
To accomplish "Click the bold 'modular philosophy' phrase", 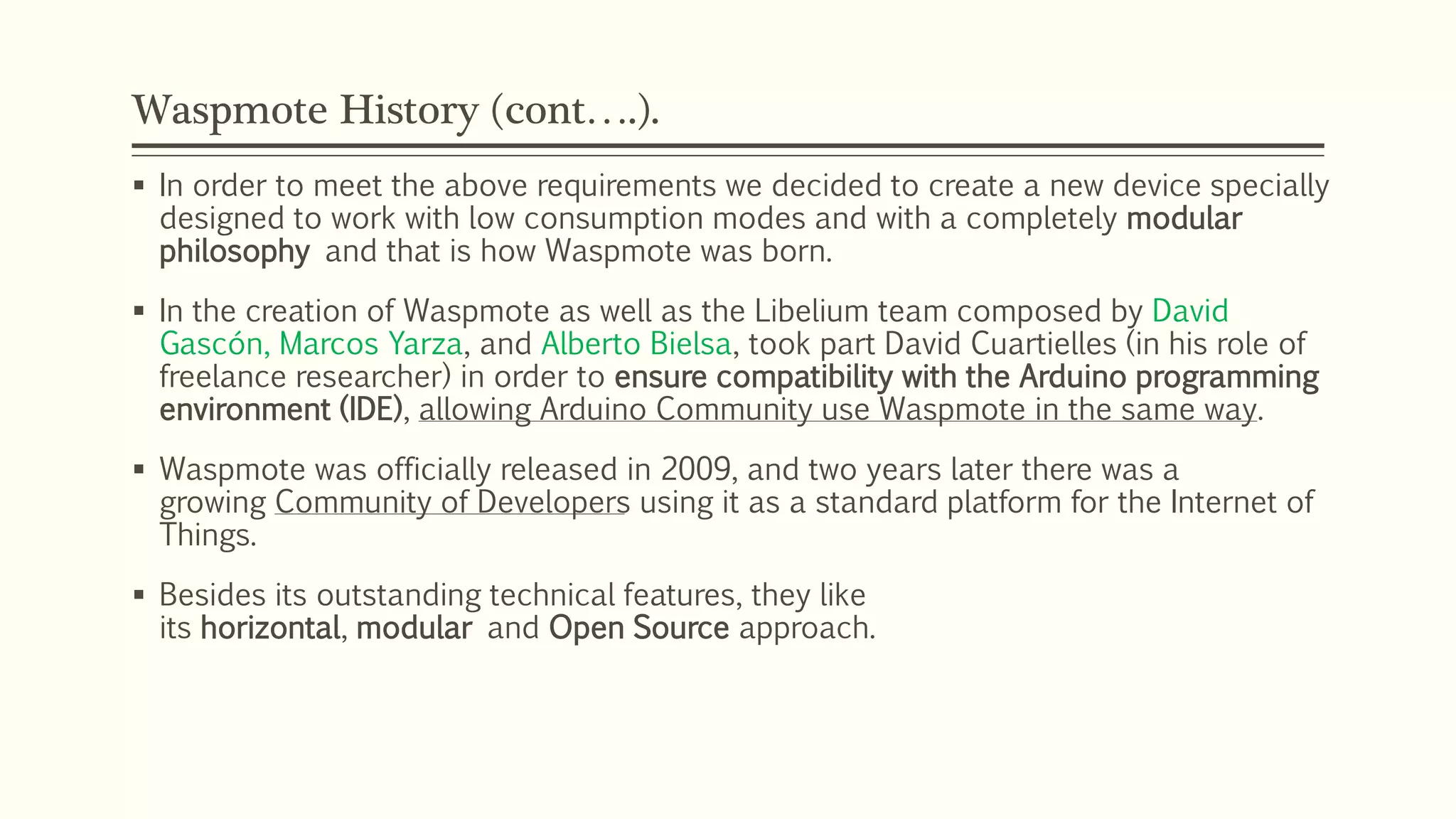I will pos(1184,219).
